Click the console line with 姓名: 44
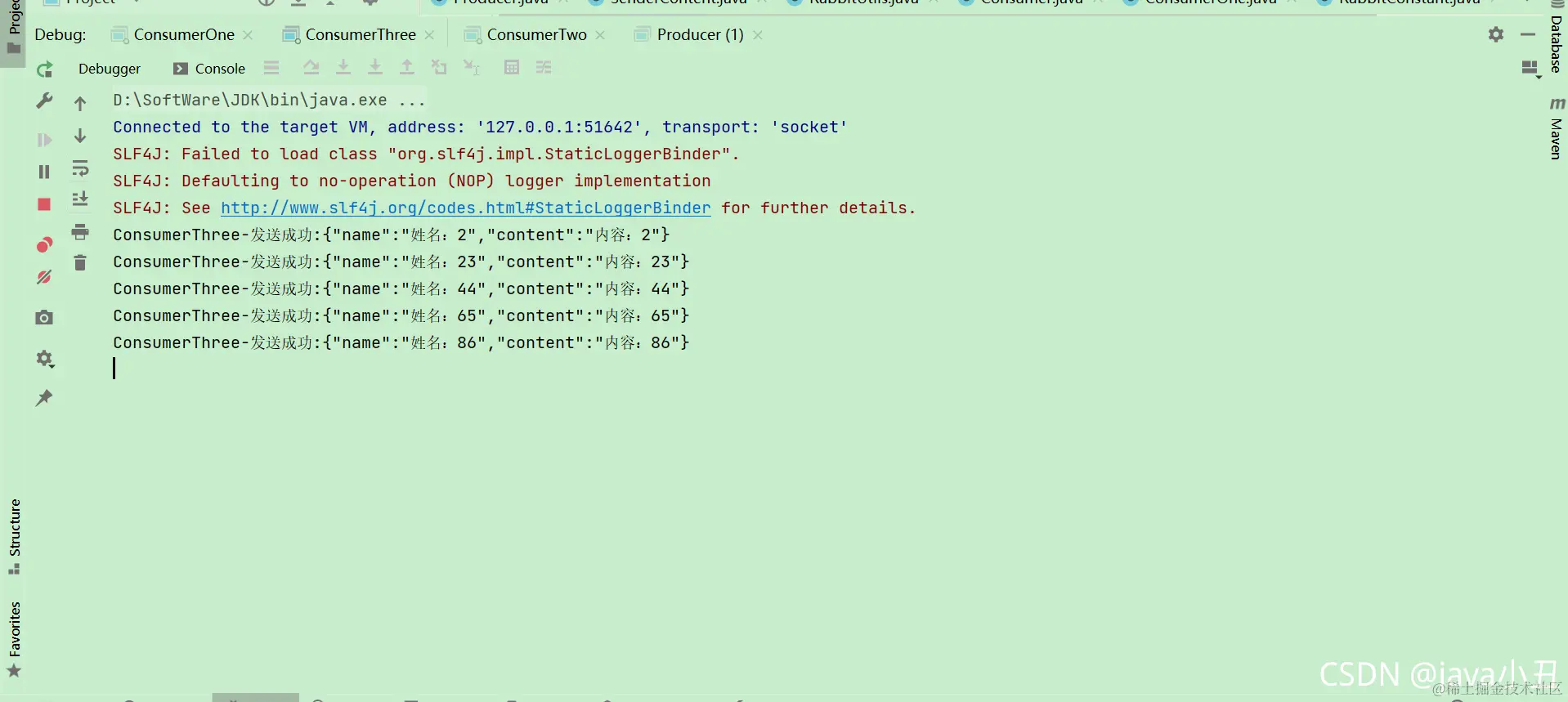Screen dimensions: 1568x702 [401, 288]
